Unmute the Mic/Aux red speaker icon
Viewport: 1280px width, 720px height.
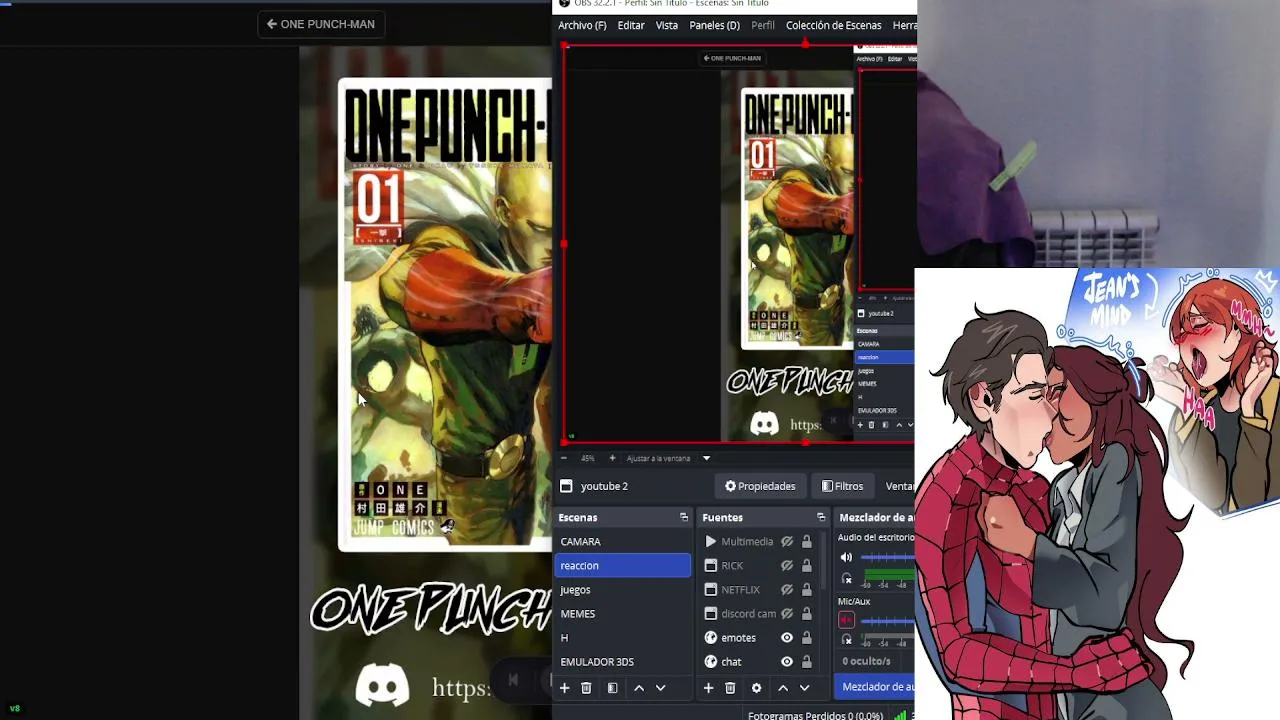pyautogui.click(x=846, y=620)
